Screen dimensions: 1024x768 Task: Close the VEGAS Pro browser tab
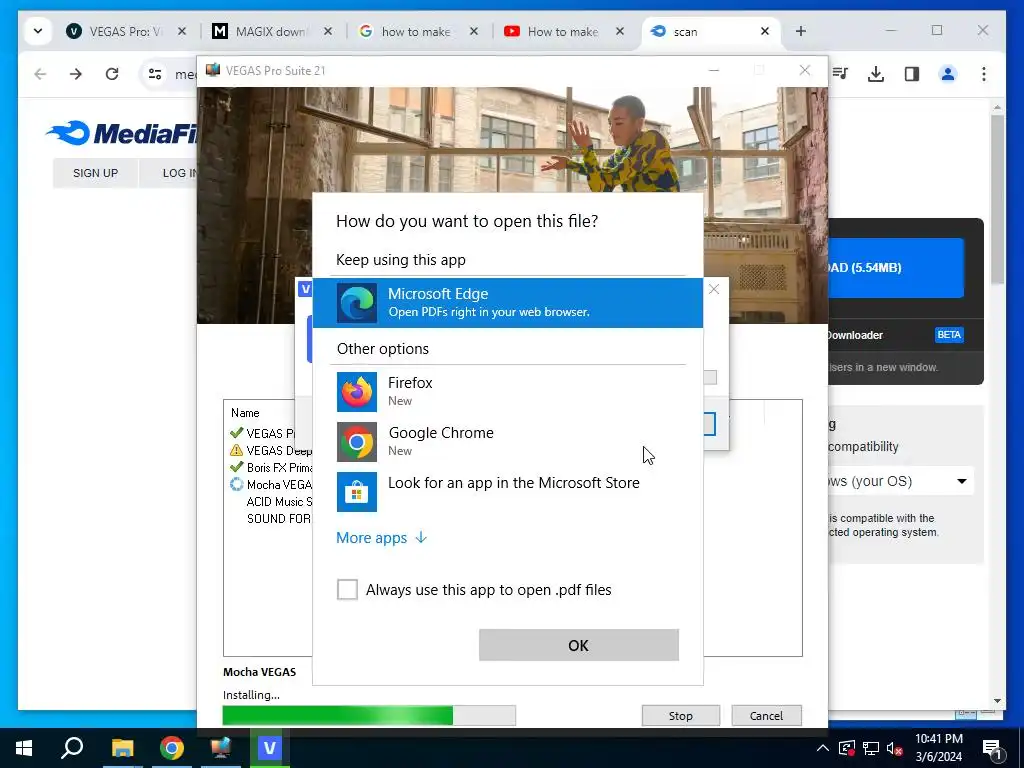click(x=182, y=31)
